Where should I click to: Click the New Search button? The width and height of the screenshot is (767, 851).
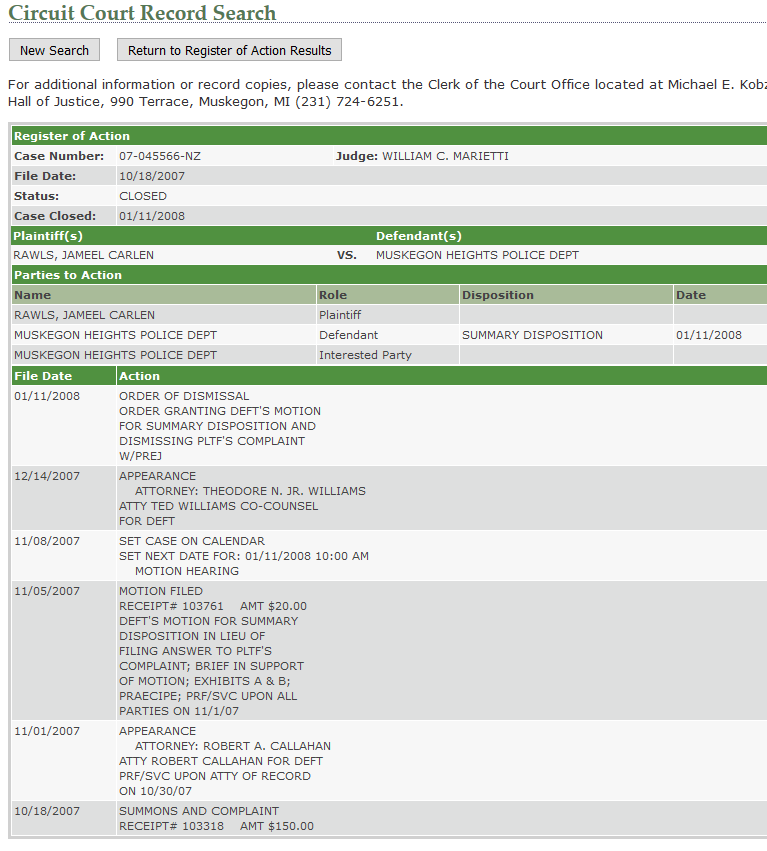(54, 50)
